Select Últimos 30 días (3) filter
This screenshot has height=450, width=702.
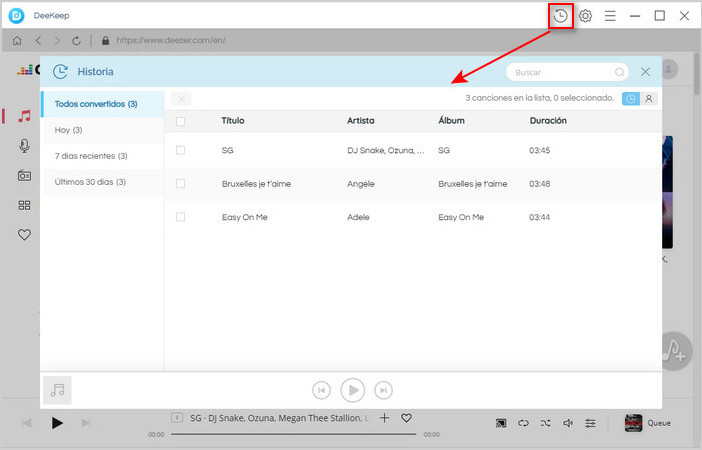click(x=103, y=182)
